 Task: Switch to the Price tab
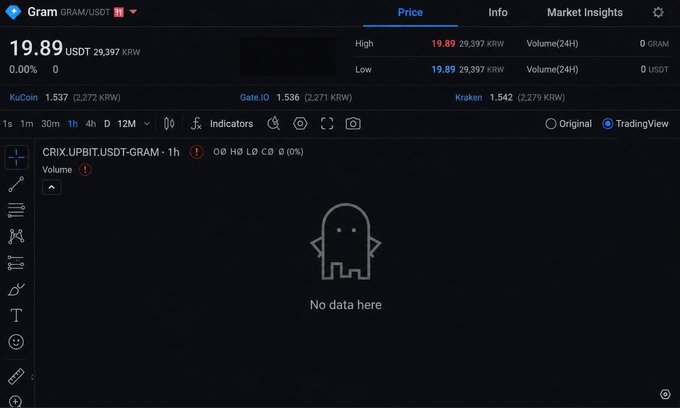(410, 12)
